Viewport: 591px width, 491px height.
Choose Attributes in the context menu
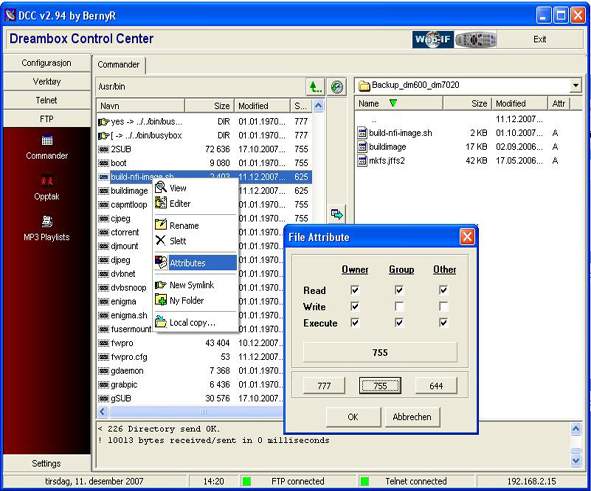coord(196,263)
